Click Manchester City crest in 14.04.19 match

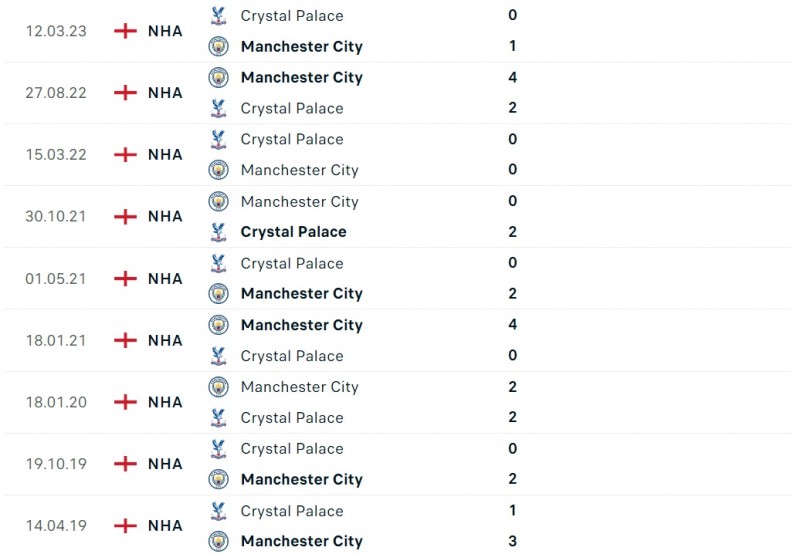pos(218,541)
